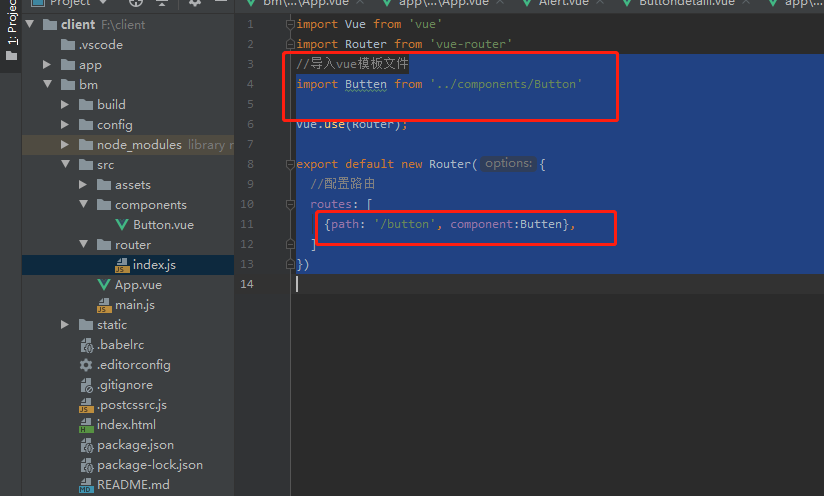Click the App.vue Vue icon in tree
824x496 pixels.
click(104, 285)
